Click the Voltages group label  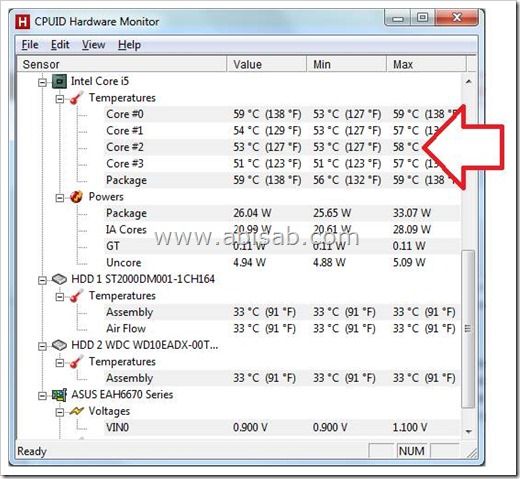109,411
